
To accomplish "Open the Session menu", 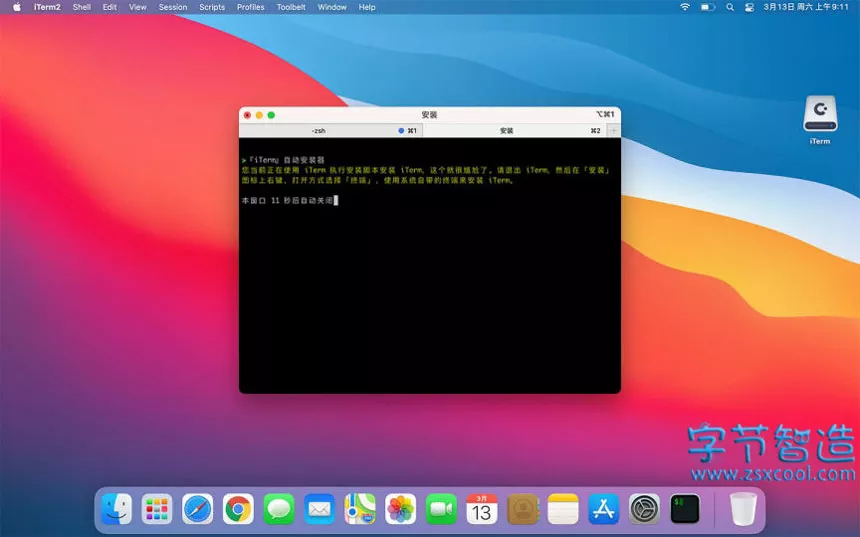I will pos(173,7).
